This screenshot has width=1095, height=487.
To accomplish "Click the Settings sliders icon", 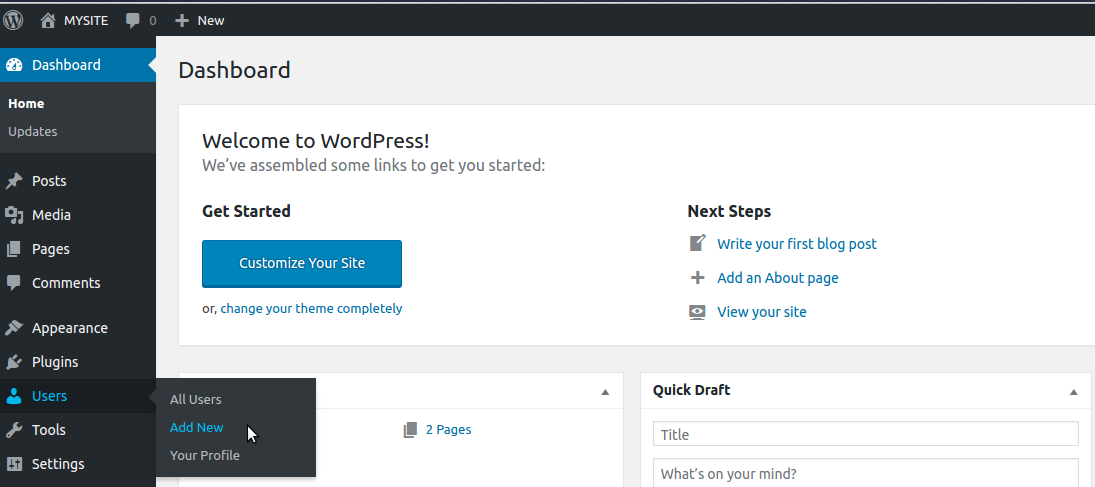I will point(14,464).
